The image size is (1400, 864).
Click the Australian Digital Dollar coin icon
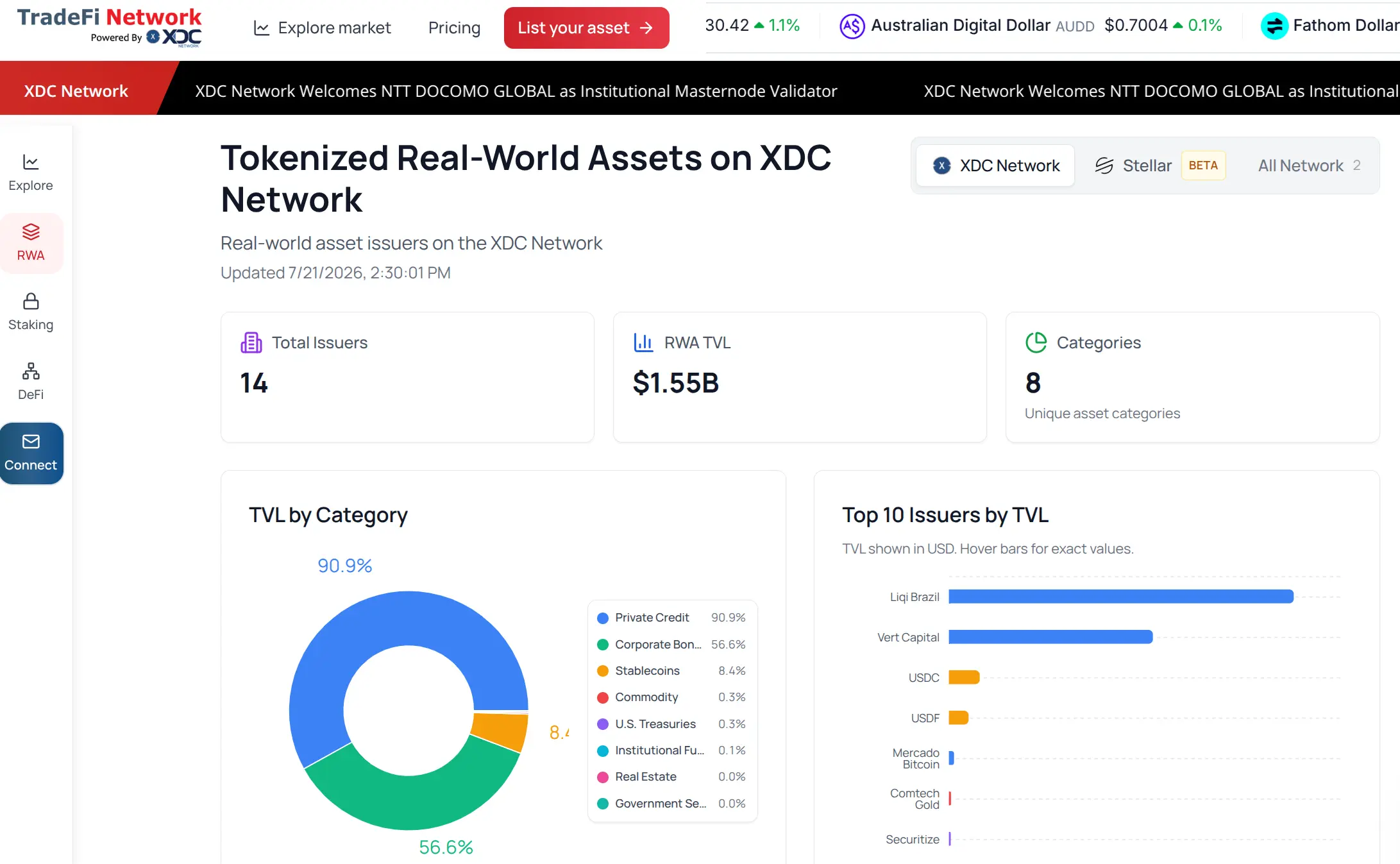coord(852,26)
